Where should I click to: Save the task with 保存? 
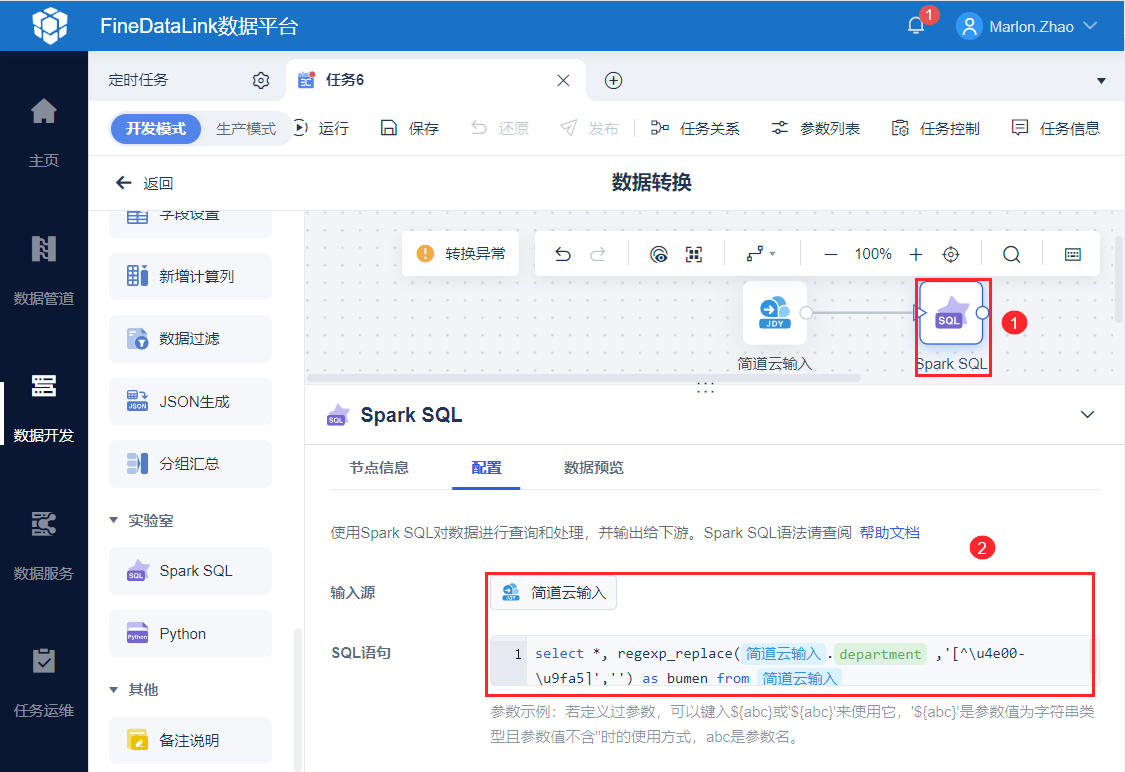tap(410, 128)
